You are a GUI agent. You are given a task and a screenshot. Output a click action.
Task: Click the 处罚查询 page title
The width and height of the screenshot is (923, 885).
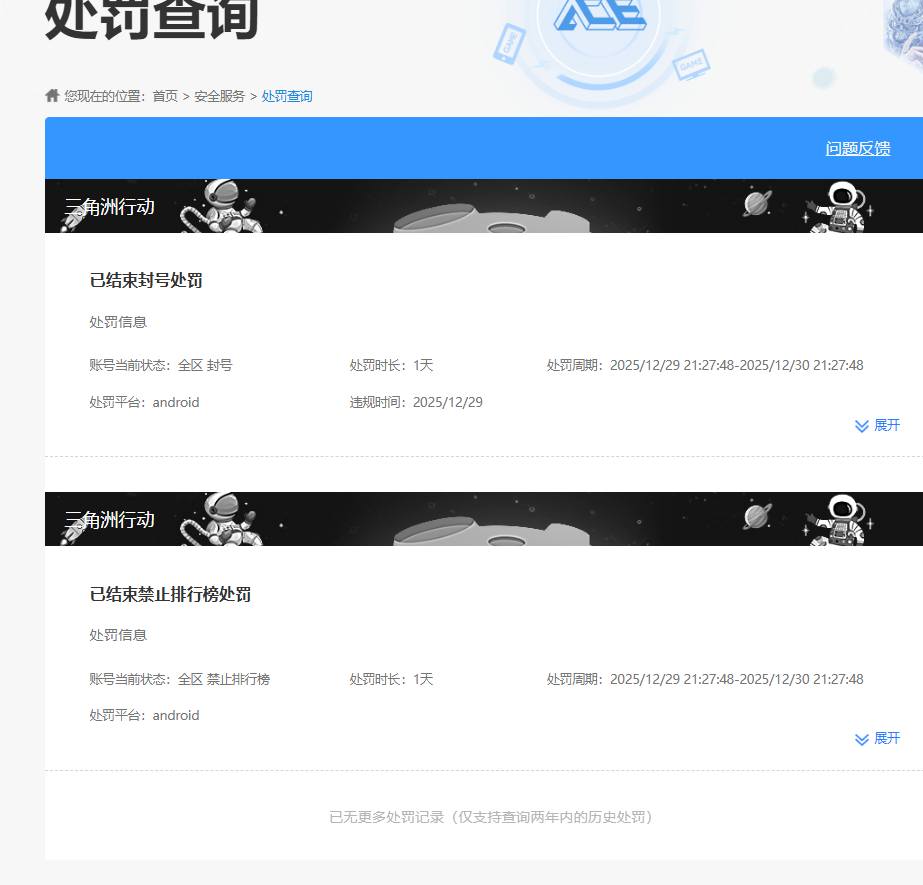click(x=151, y=18)
